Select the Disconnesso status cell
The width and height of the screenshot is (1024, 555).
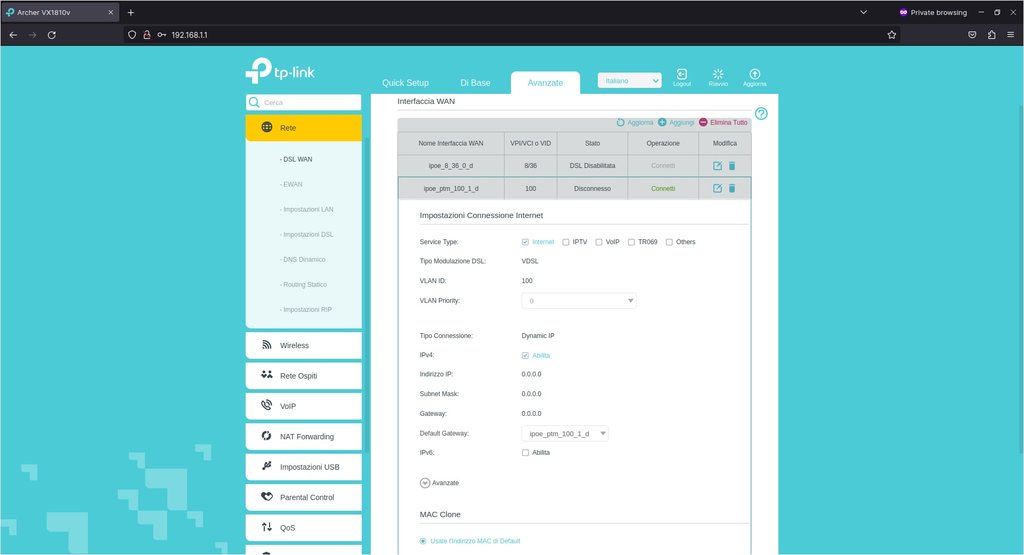pos(592,189)
